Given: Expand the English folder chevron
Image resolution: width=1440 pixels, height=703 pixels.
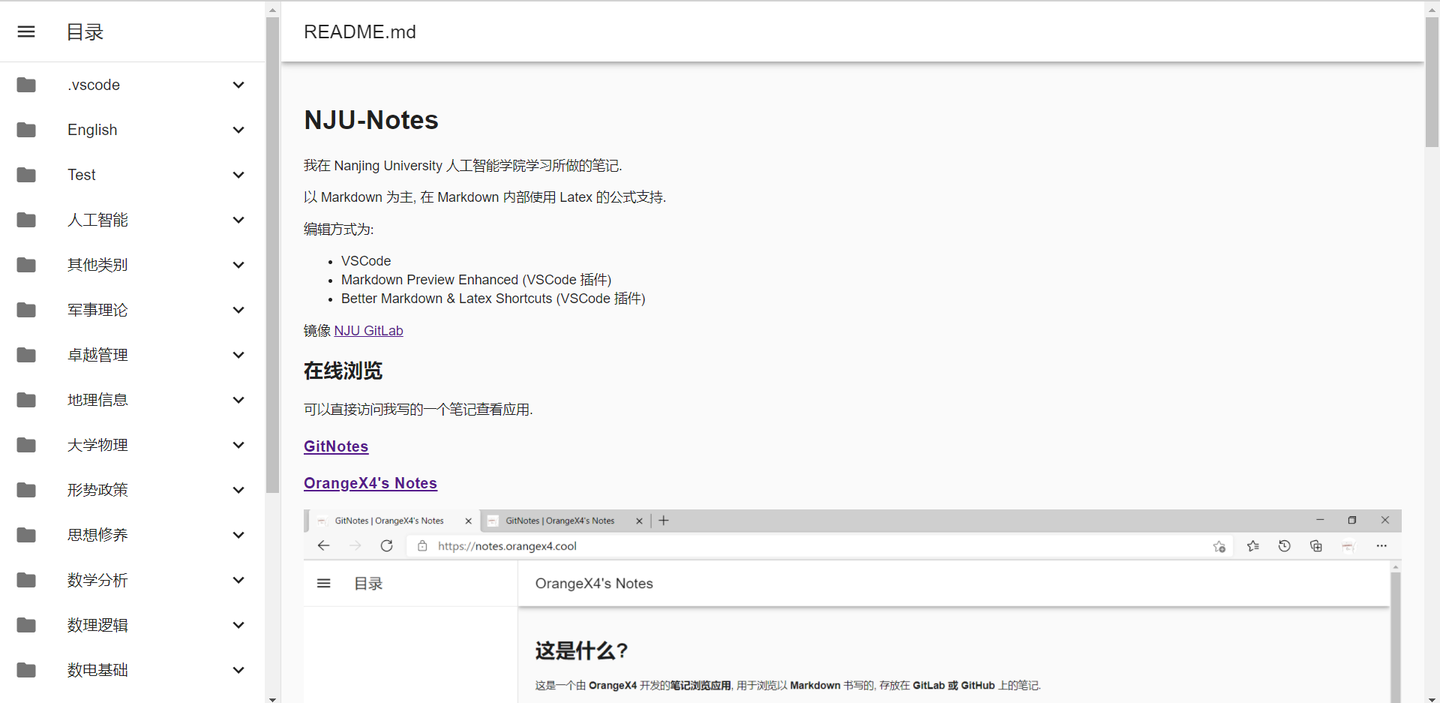Looking at the screenshot, I should point(238,129).
